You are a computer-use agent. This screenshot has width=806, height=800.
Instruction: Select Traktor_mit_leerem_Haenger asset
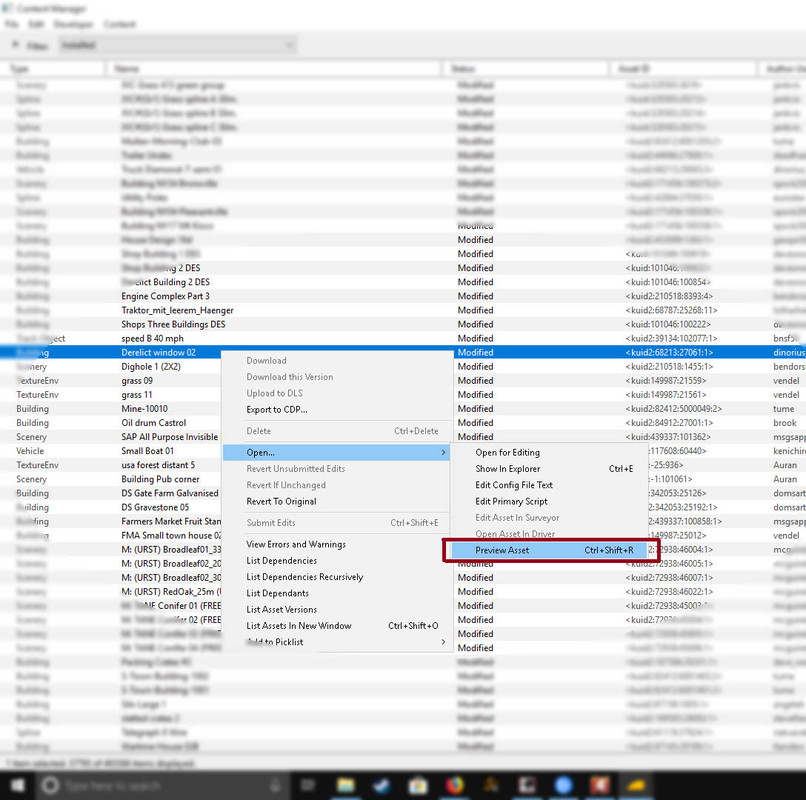[x=403, y=311]
